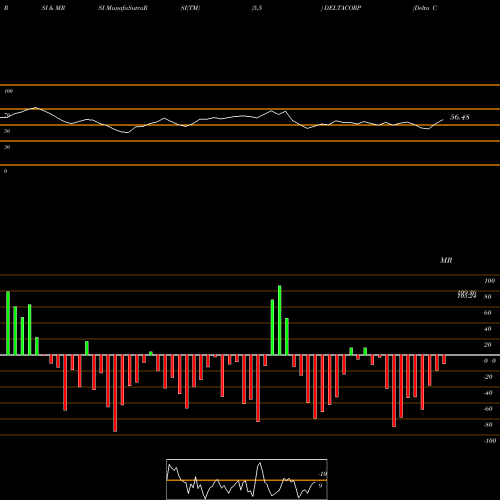
Task: Click the 50 level label on RSI axis
Action: click(7, 131)
